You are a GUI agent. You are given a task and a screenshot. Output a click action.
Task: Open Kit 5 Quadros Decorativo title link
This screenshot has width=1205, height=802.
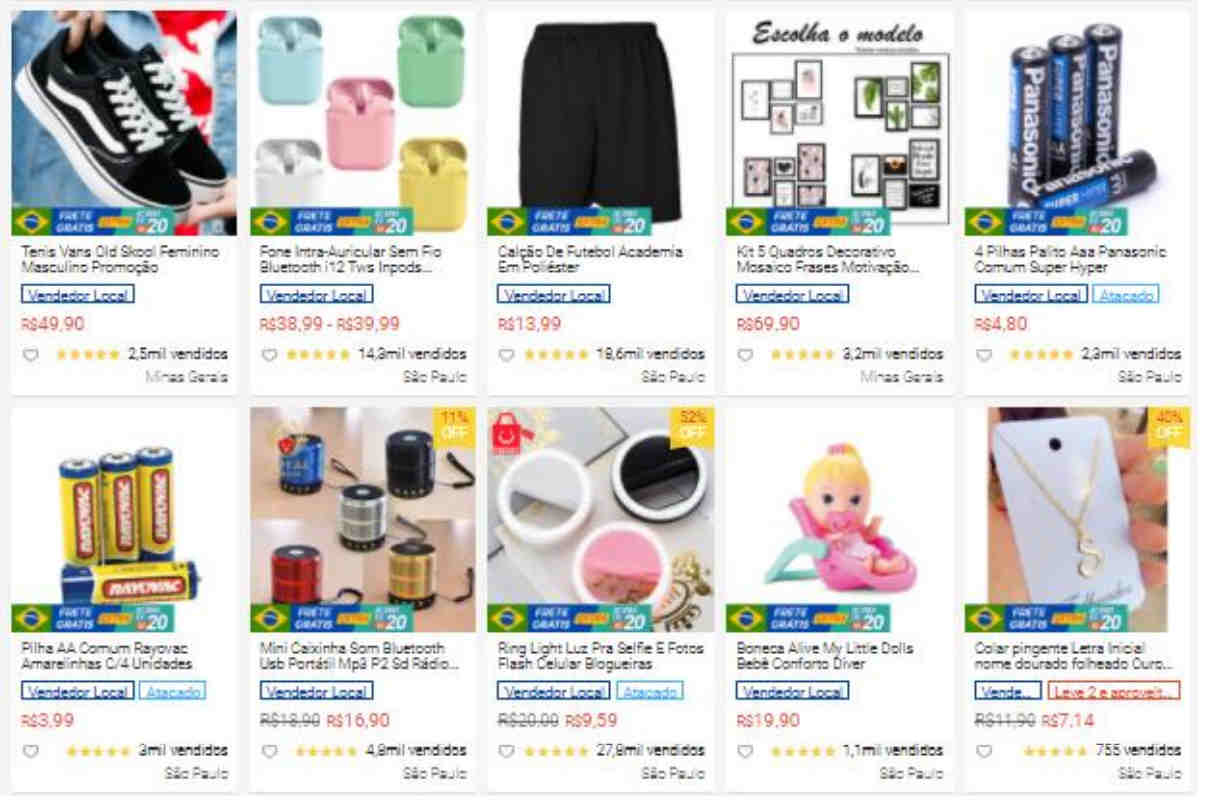(x=827, y=260)
